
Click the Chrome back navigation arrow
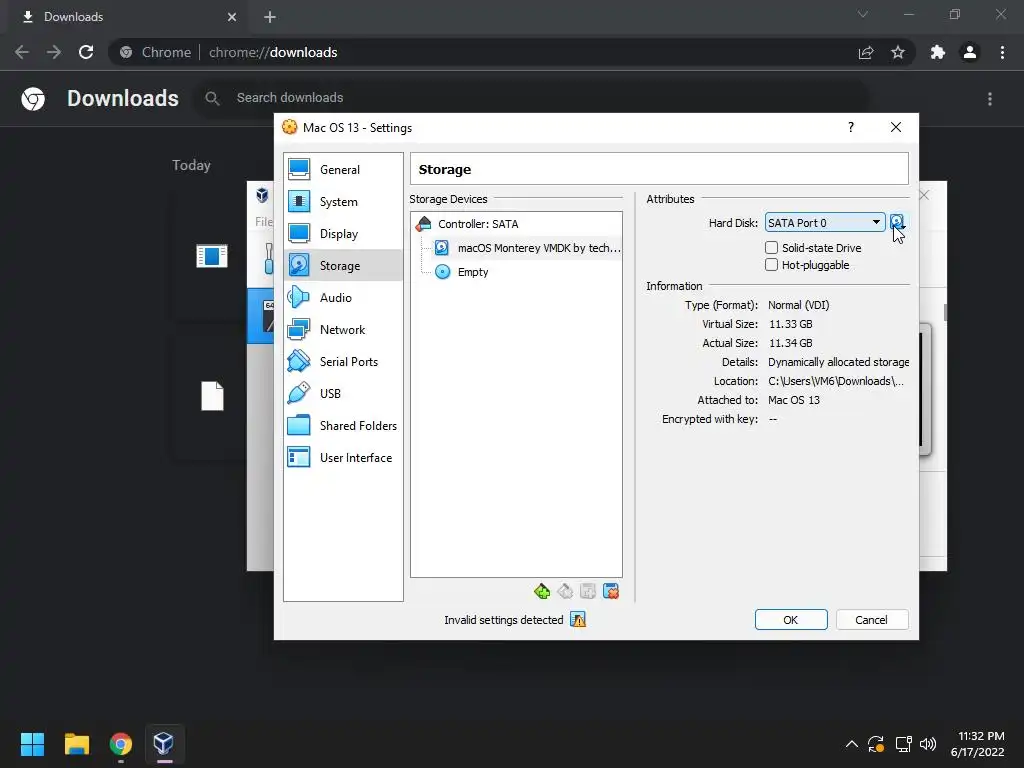22,52
